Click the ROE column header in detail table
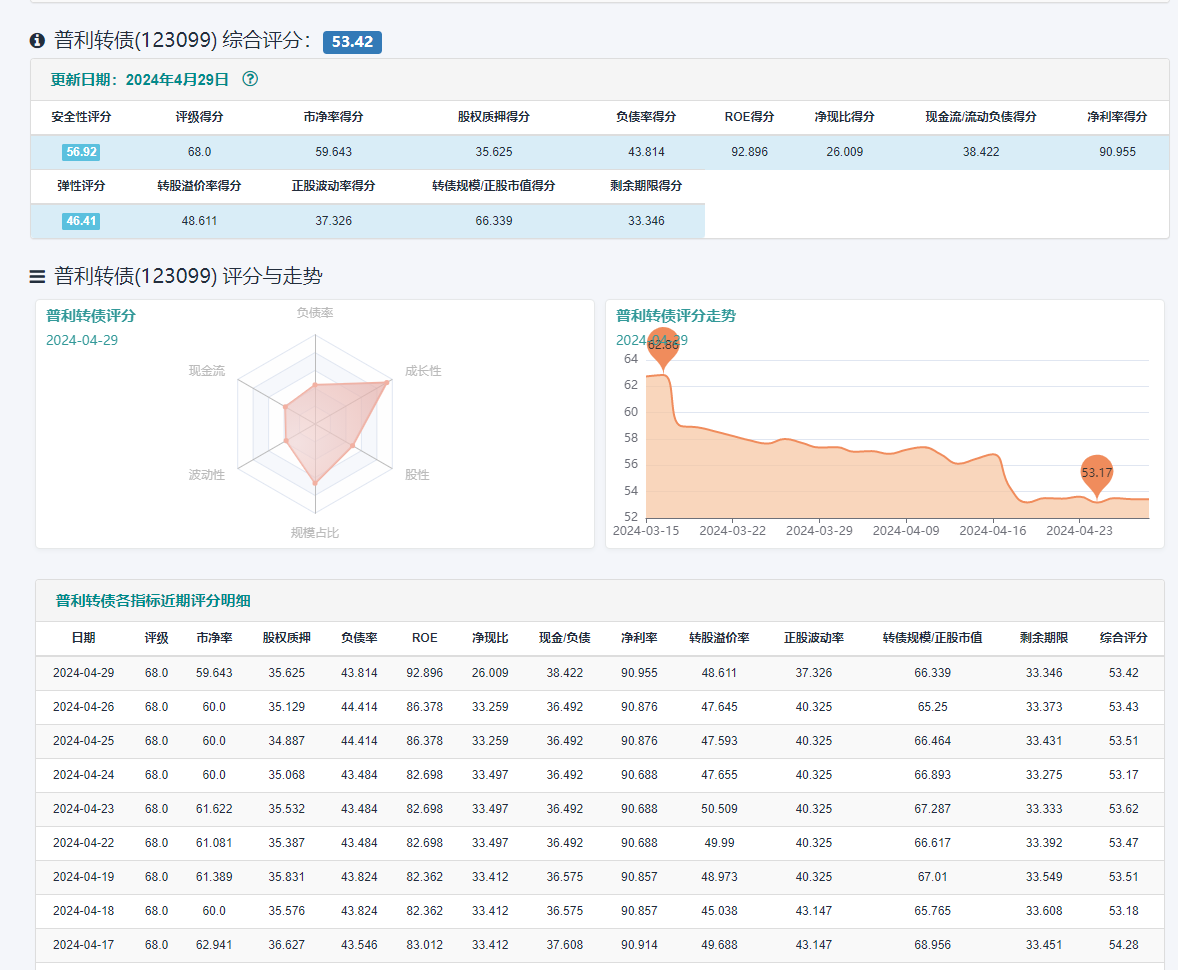Viewport: 1178px width, 970px height. coord(424,638)
